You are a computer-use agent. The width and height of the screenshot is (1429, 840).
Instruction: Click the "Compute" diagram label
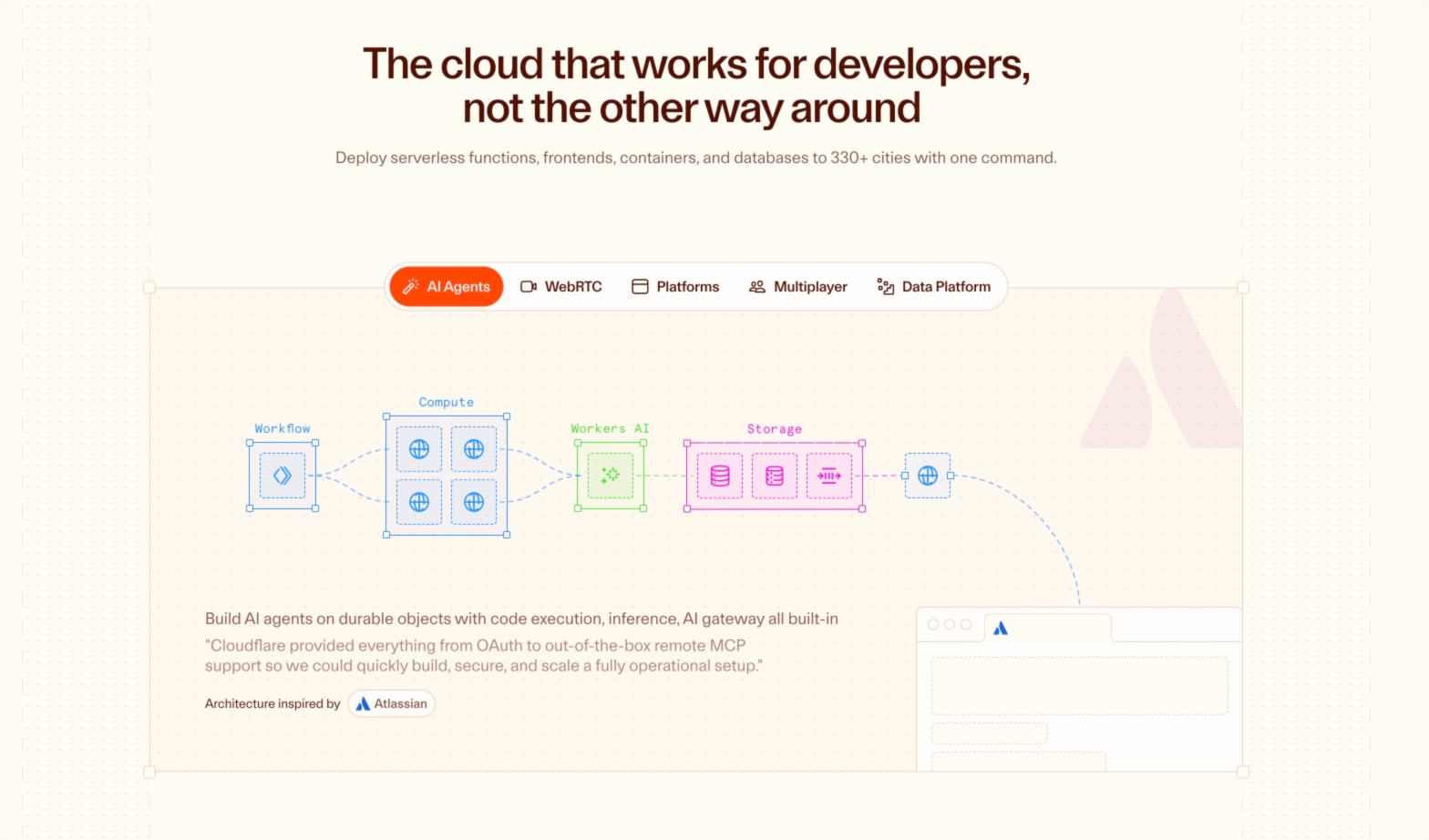(x=447, y=402)
